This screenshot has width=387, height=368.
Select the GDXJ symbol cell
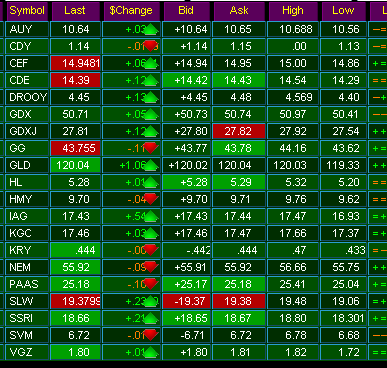tap(27, 131)
